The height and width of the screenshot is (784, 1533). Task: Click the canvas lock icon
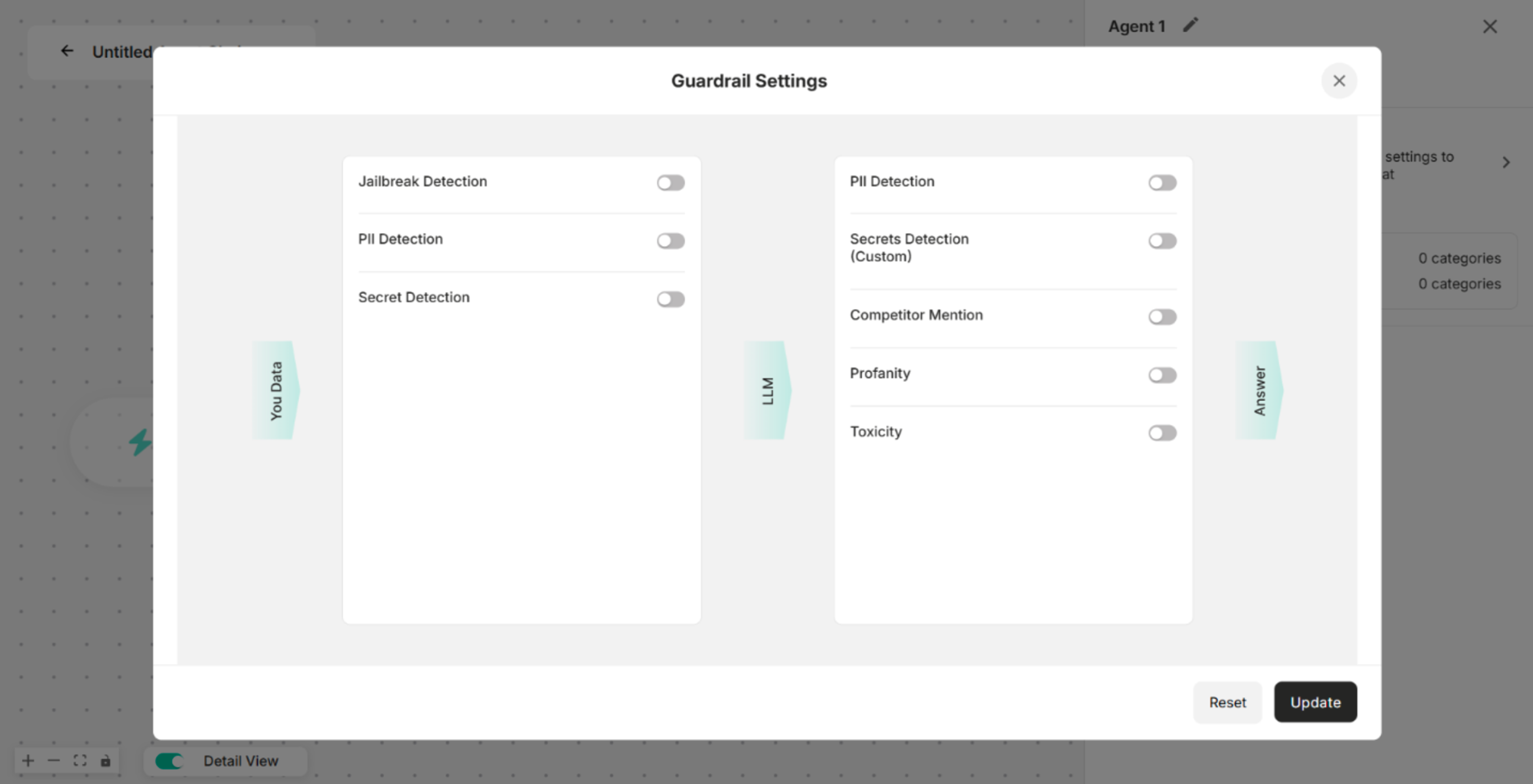[106, 761]
